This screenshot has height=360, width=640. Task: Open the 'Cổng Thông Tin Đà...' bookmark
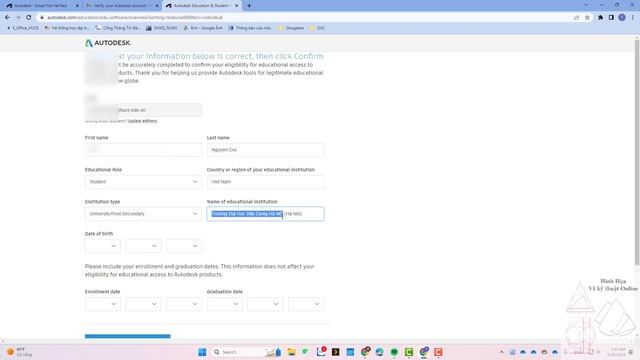tap(118, 28)
